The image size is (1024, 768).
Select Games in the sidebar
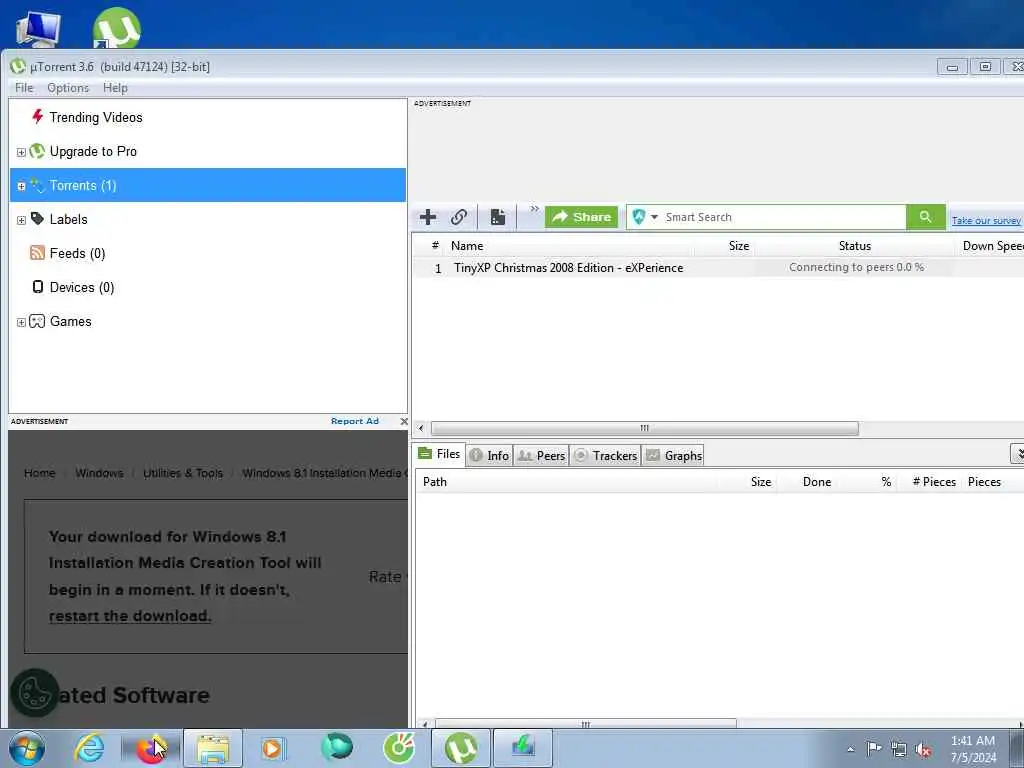pos(71,321)
